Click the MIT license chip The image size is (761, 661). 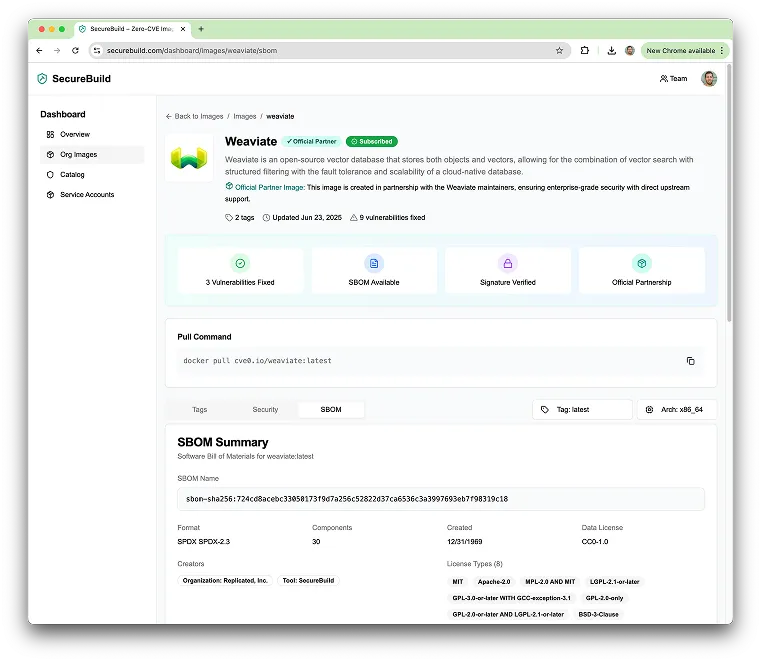tap(458, 581)
